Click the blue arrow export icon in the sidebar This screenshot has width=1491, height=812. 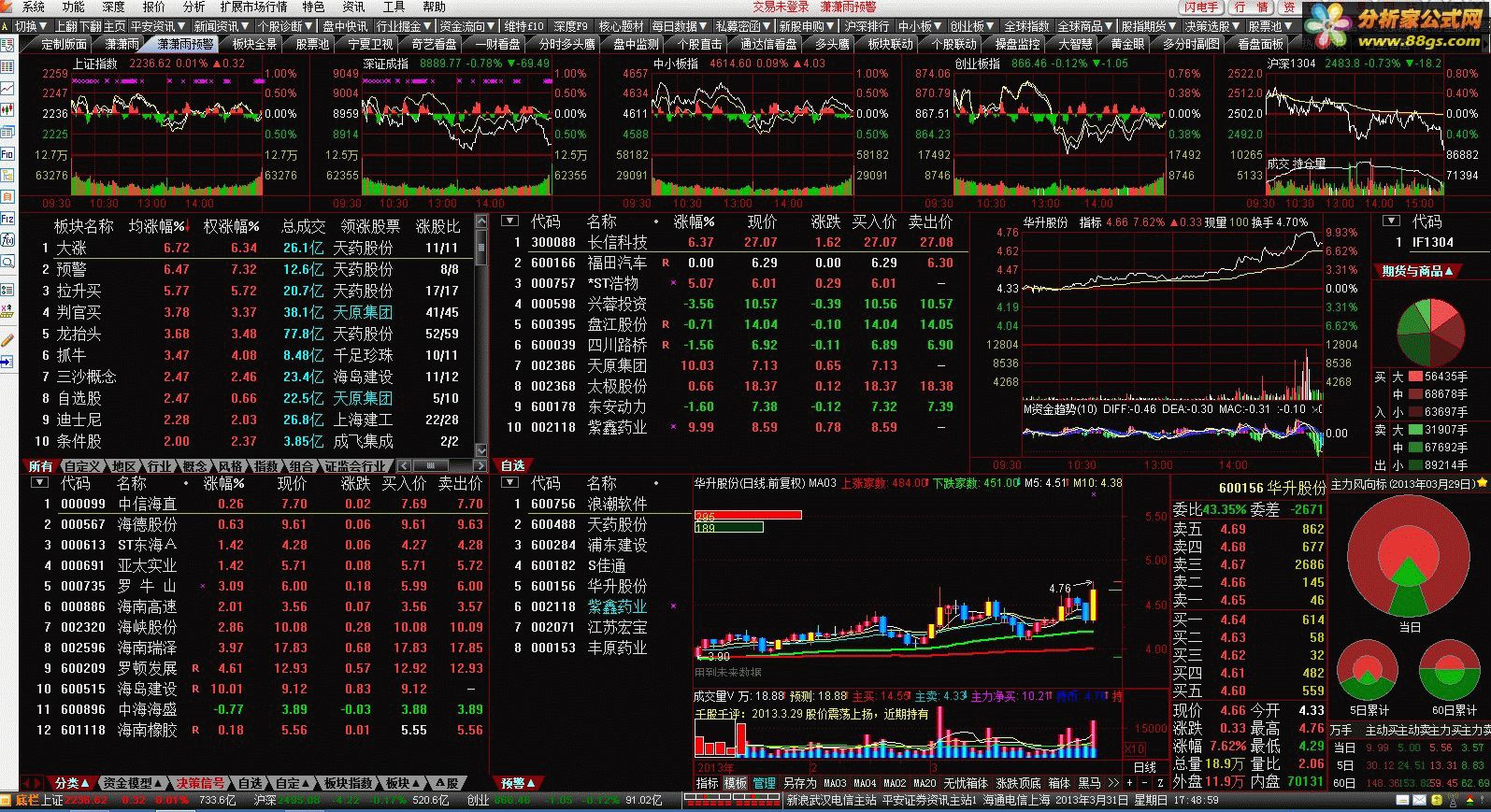tap(7, 361)
